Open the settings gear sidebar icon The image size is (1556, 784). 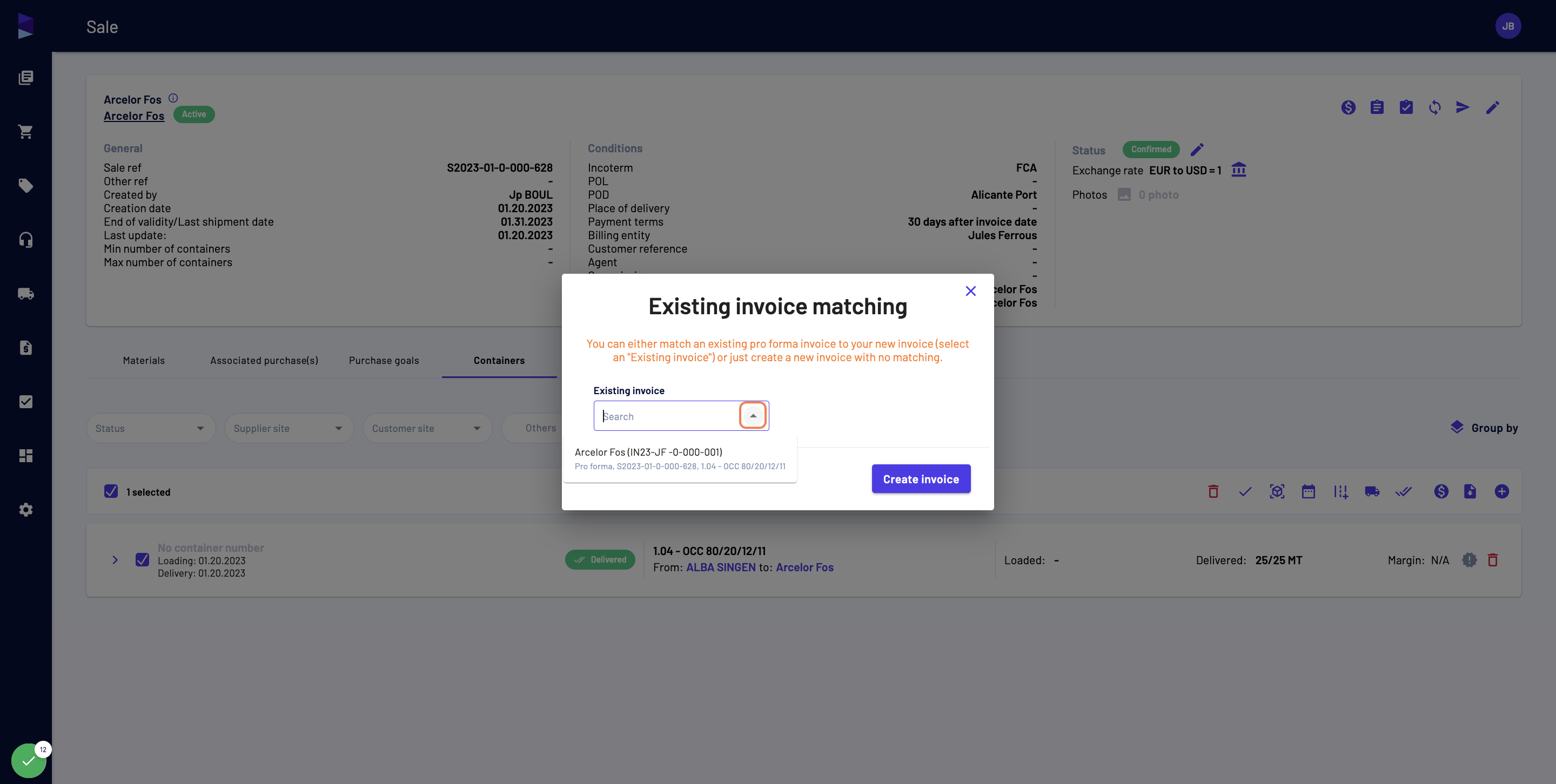(x=25, y=509)
